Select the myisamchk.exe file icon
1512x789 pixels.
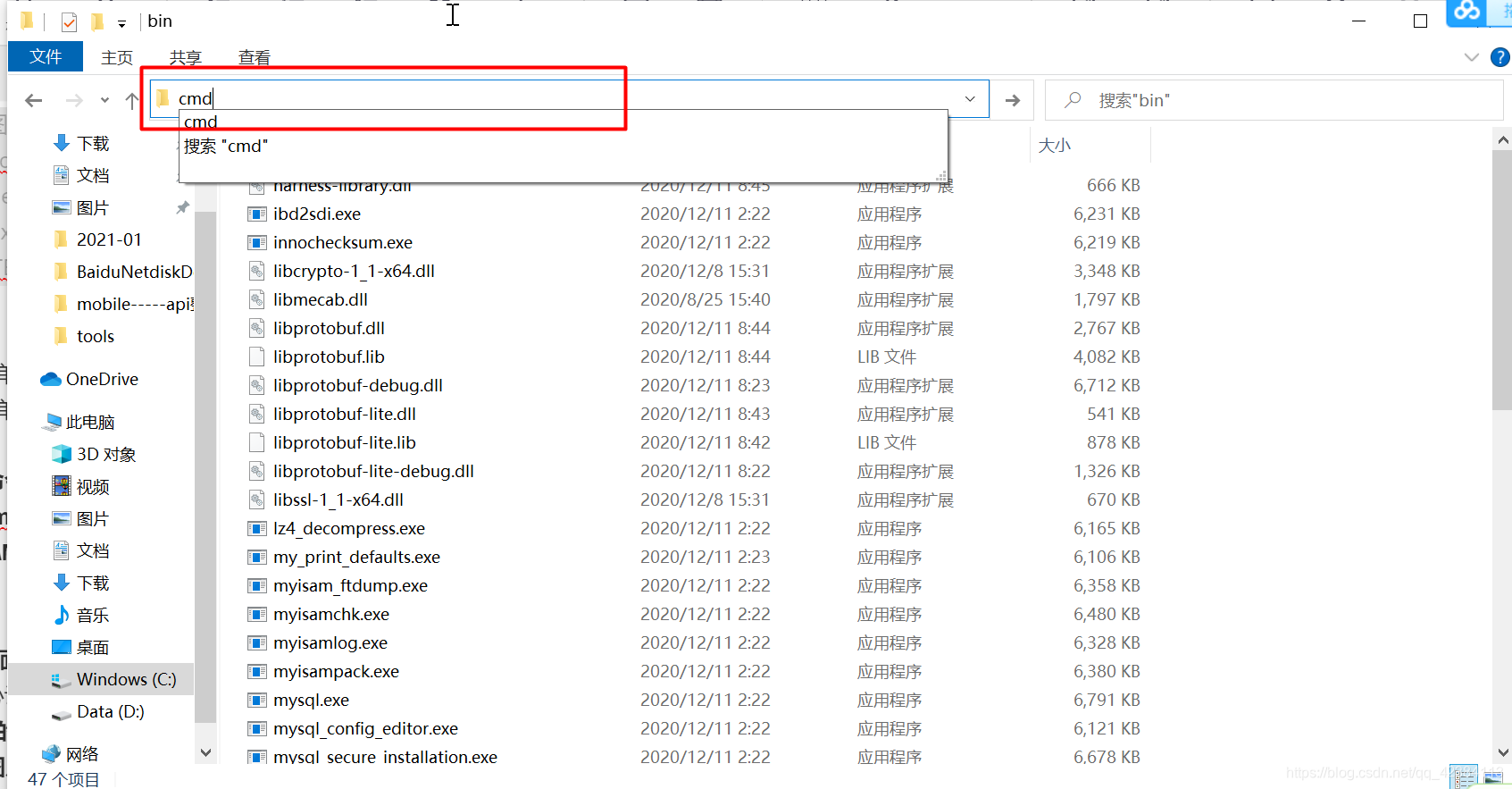[x=256, y=614]
